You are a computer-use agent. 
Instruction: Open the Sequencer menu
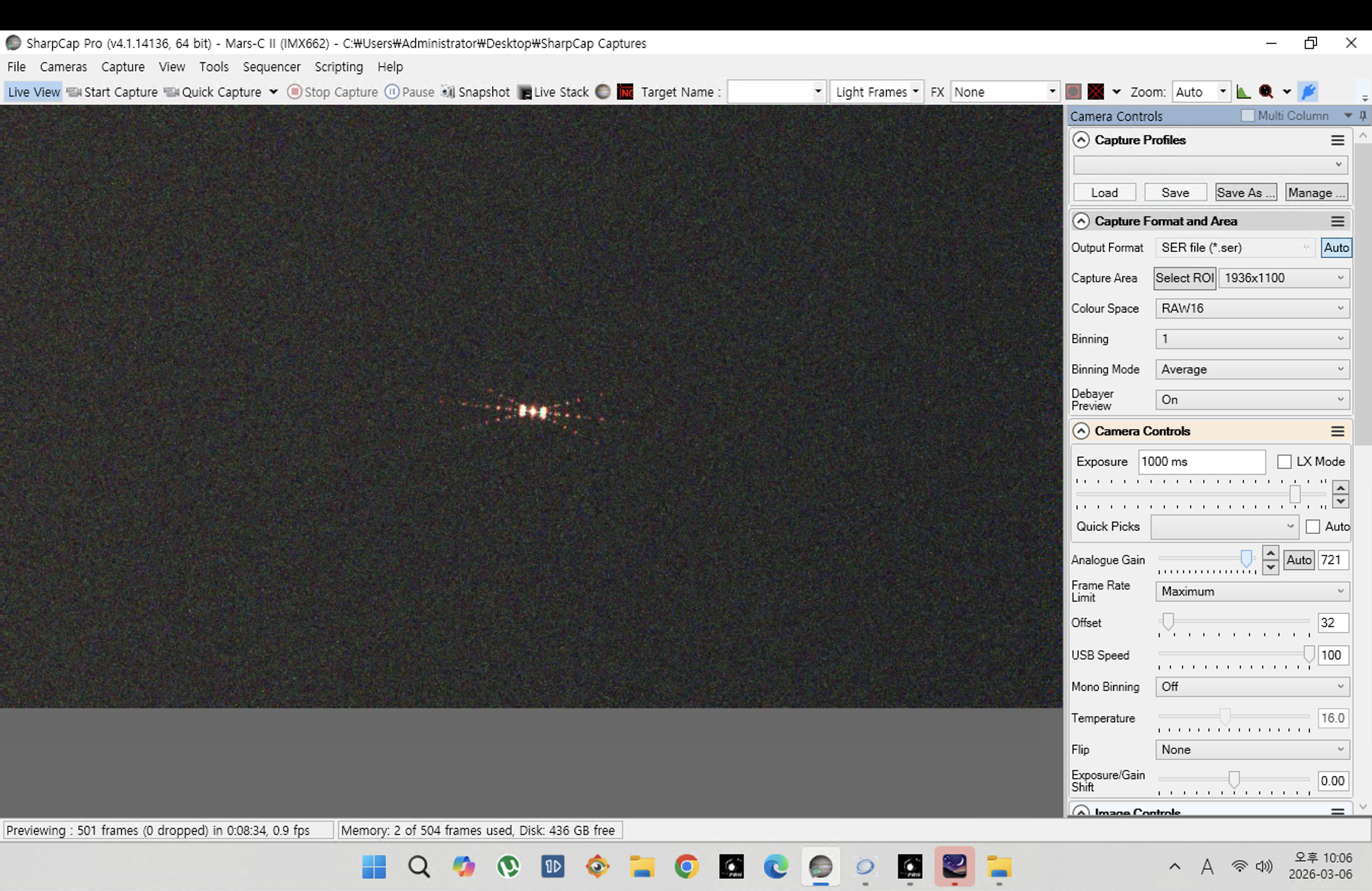click(x=271, y=67)
